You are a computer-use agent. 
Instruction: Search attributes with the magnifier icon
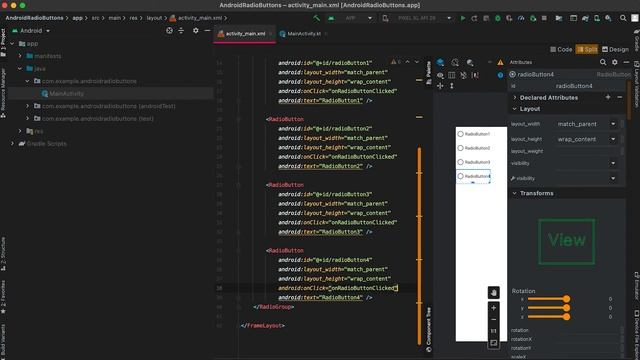[603, 62]
